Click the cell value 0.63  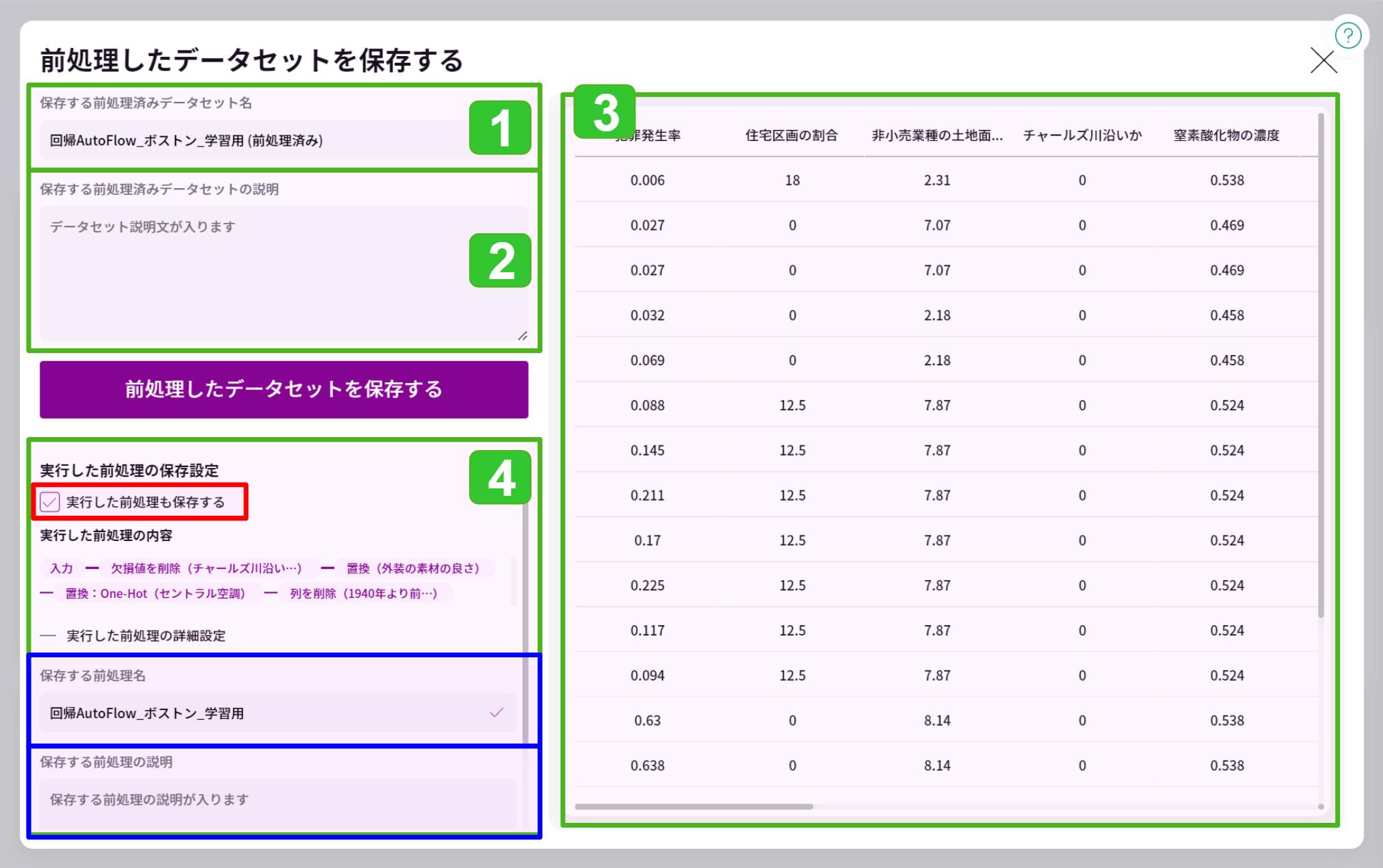tap(647, 720)
